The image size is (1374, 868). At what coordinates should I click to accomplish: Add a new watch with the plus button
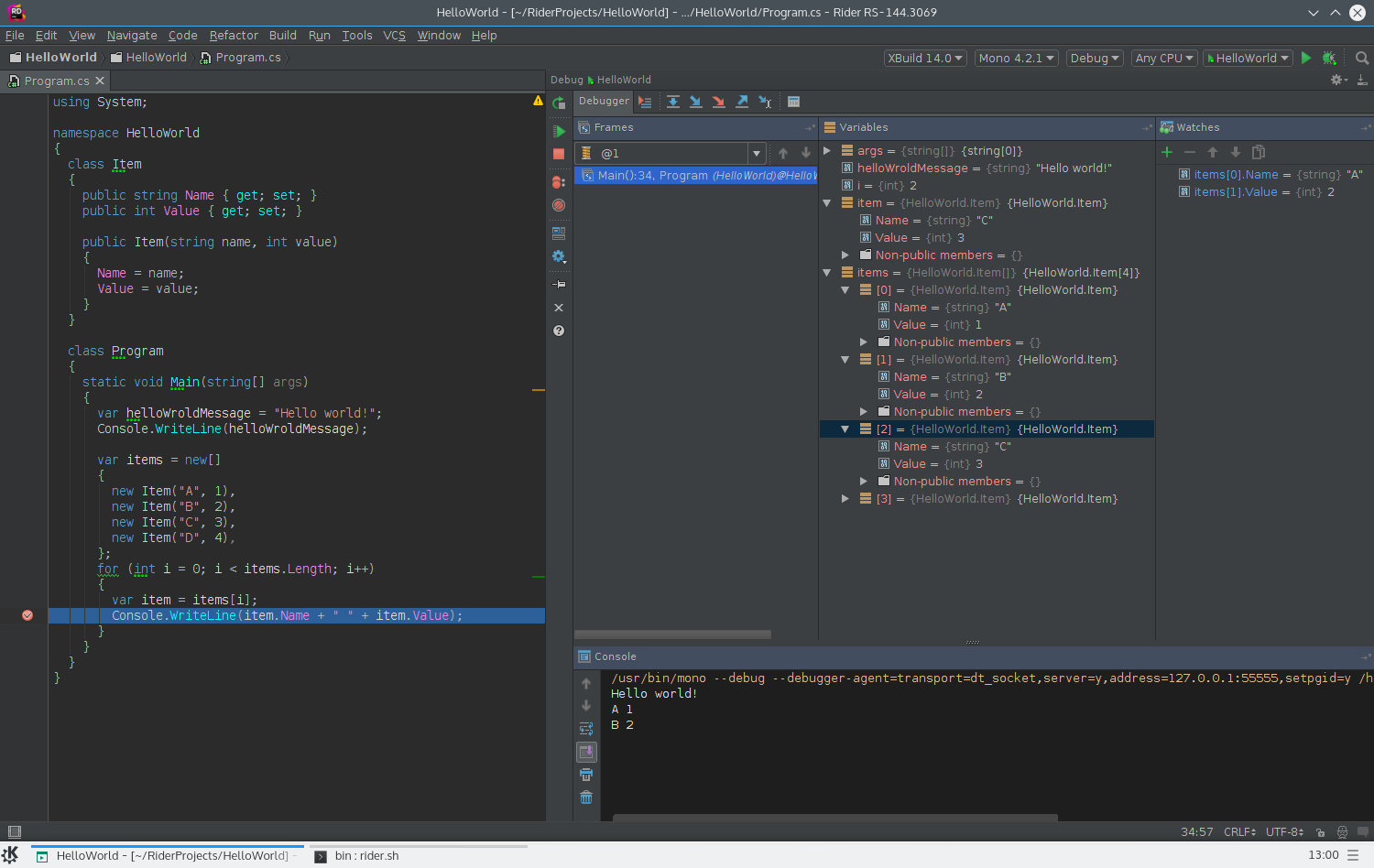click(x=1167, y=152)
